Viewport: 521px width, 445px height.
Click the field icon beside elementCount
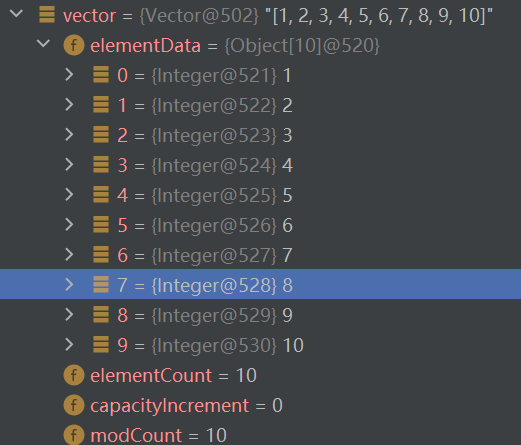74,375
